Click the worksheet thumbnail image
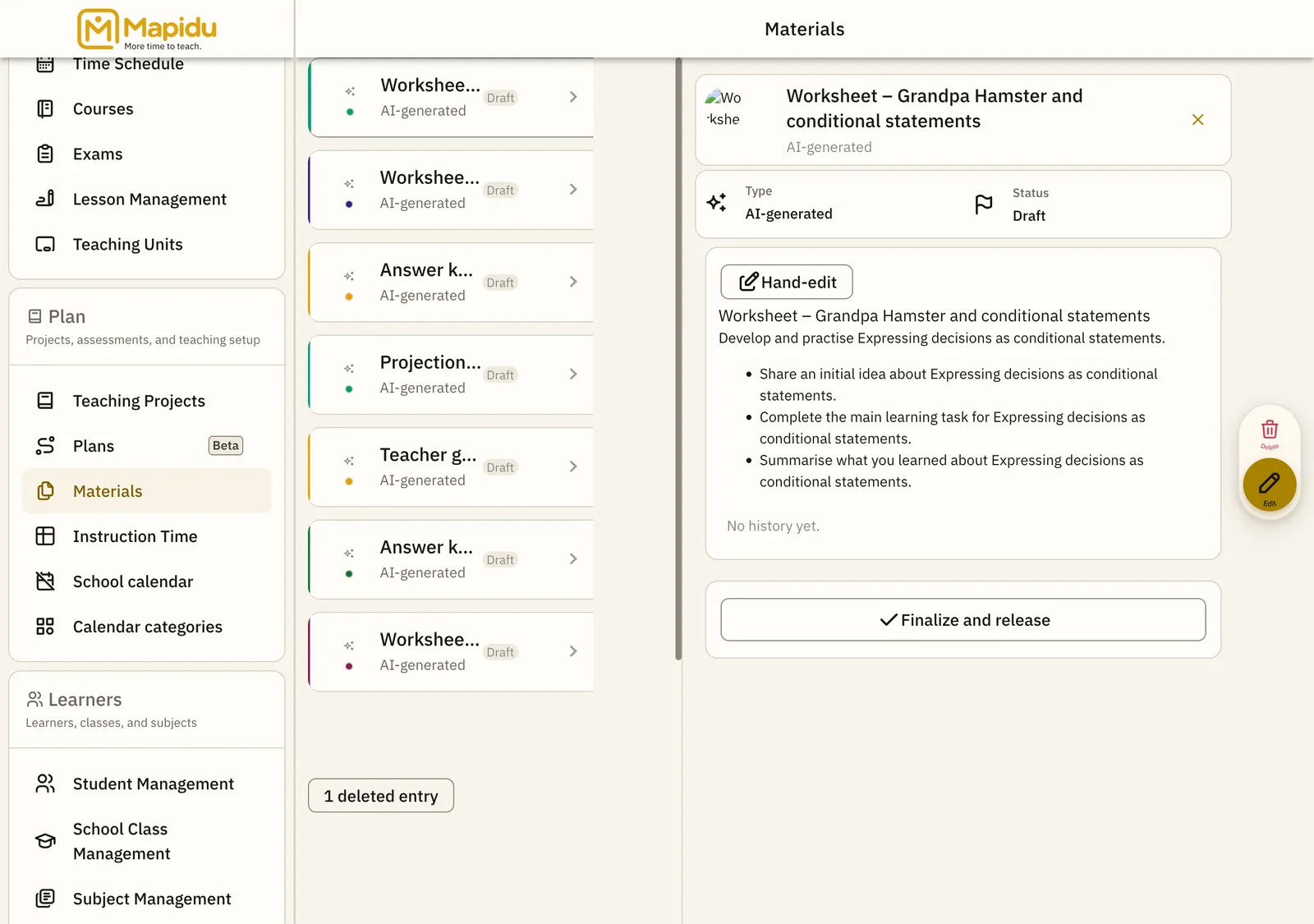 click(724, 108)
